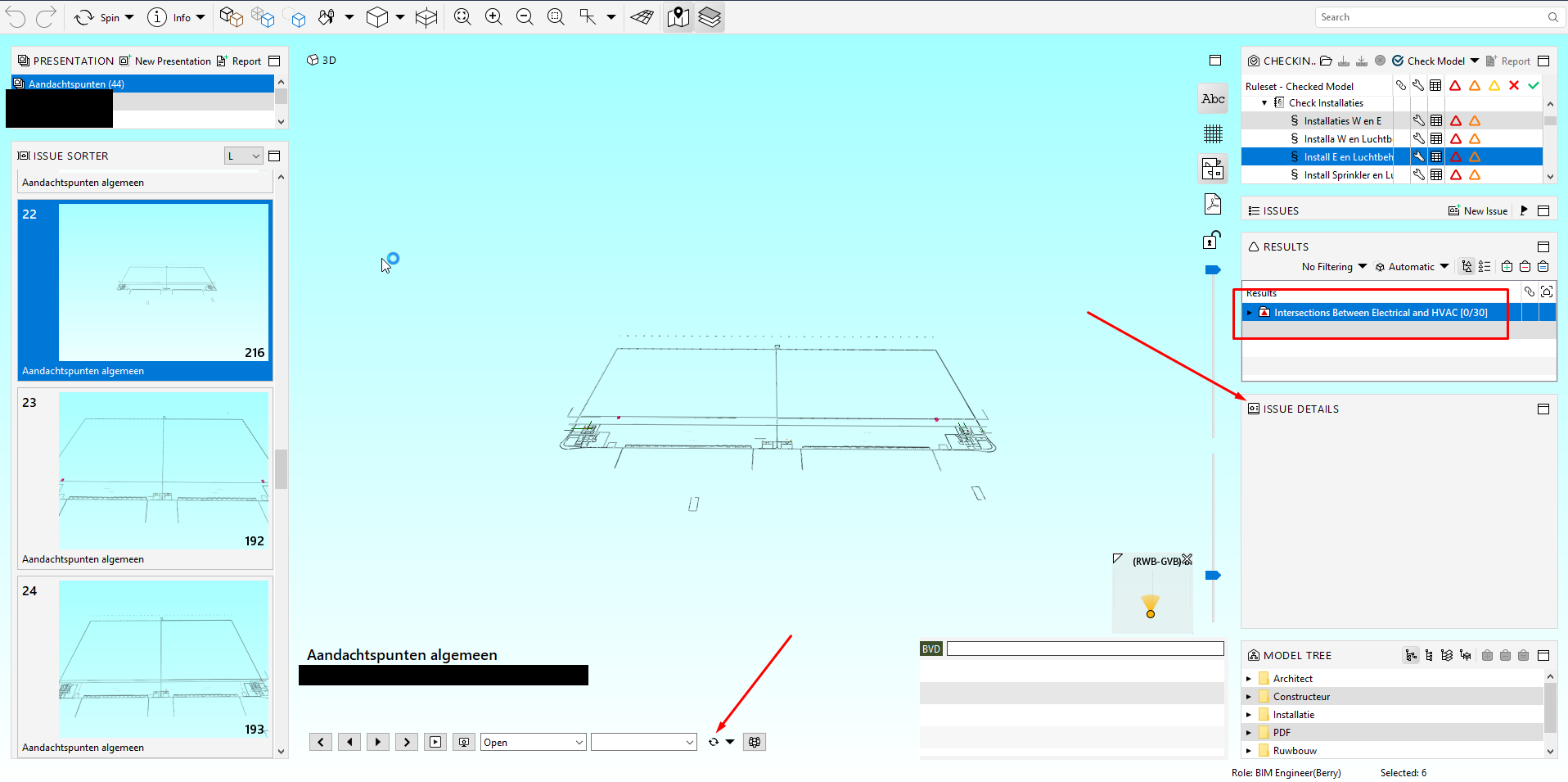Open the Spin dropdown arrow

pos(129,17)
